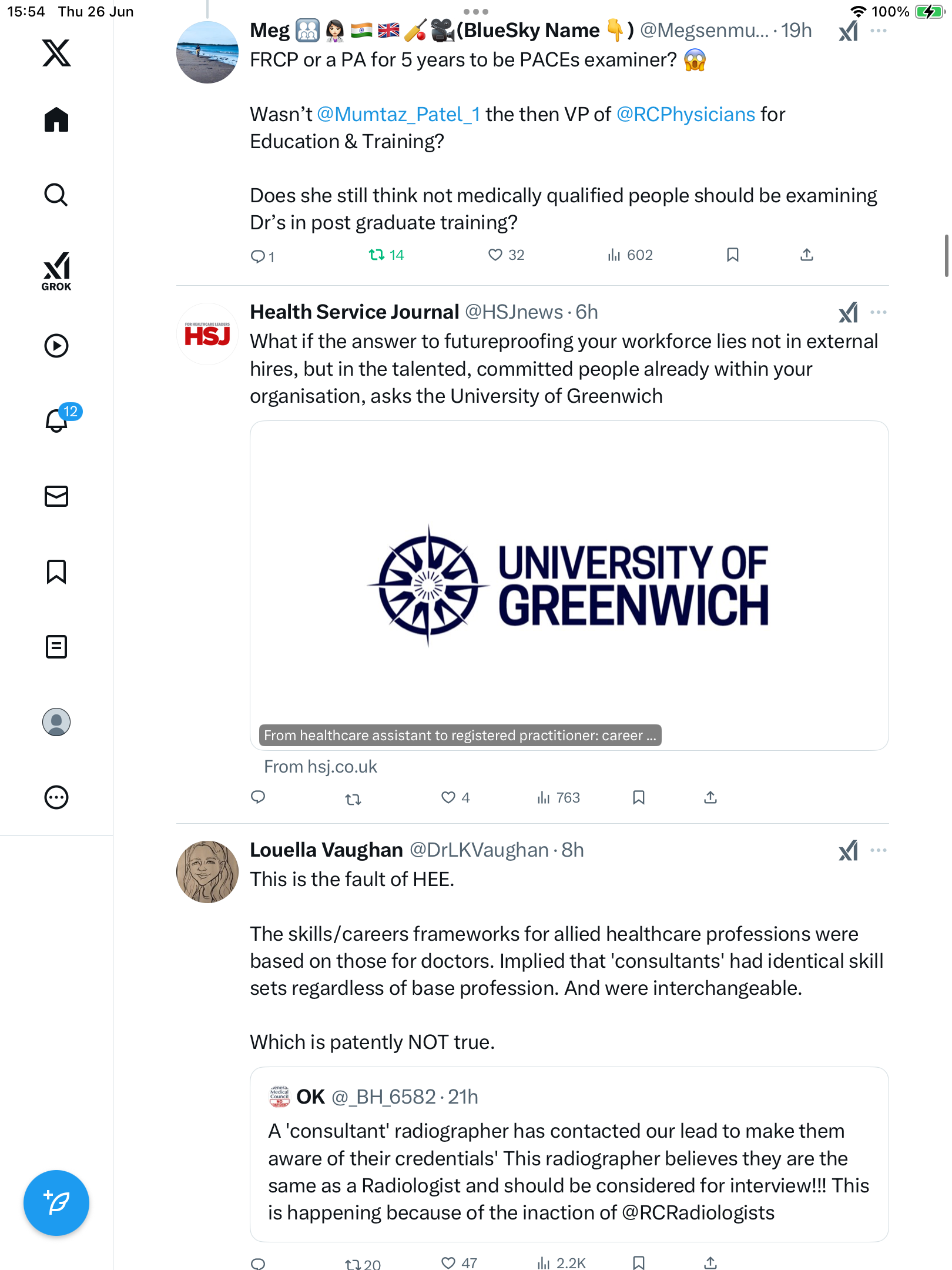
Task: Open the @RCPhysicians mention link
Action: pos(686,115)
